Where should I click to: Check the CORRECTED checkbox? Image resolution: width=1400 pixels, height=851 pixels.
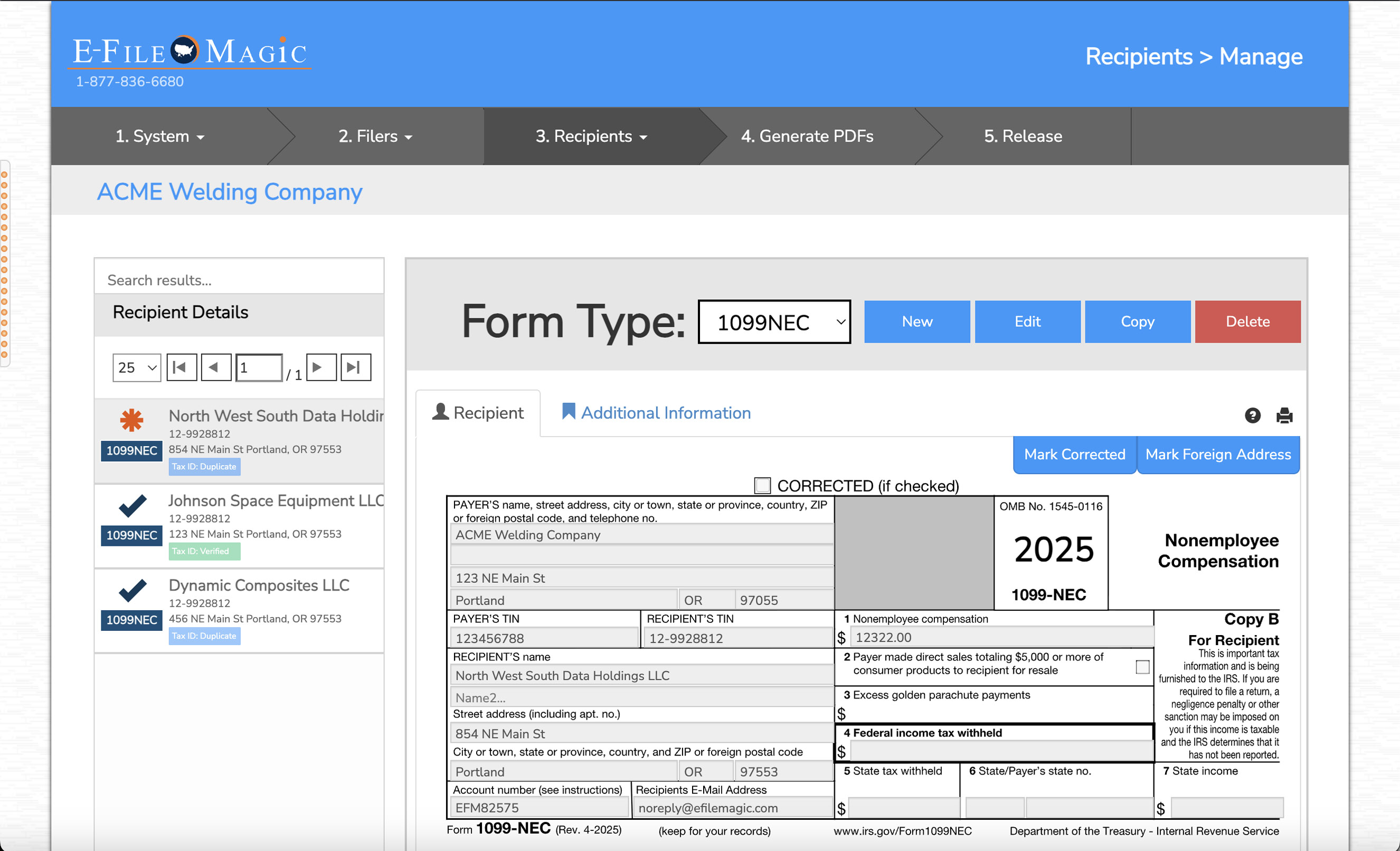tap(762, 485)
